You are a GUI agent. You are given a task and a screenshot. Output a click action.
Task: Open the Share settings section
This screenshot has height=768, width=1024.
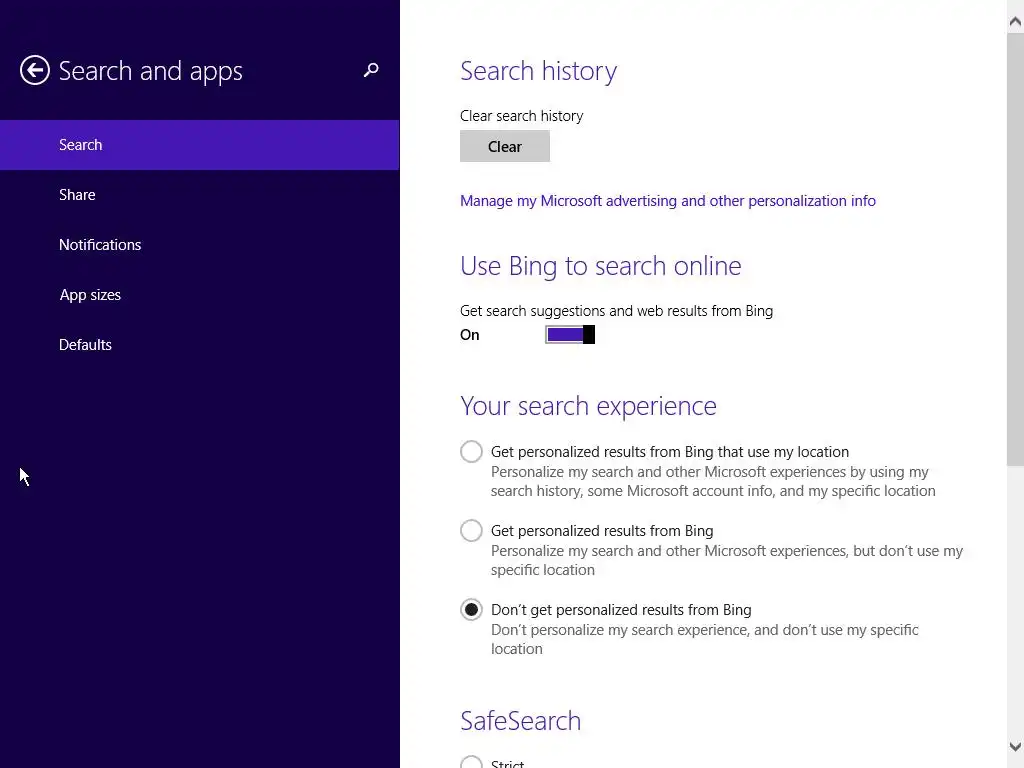pos(199,195)
